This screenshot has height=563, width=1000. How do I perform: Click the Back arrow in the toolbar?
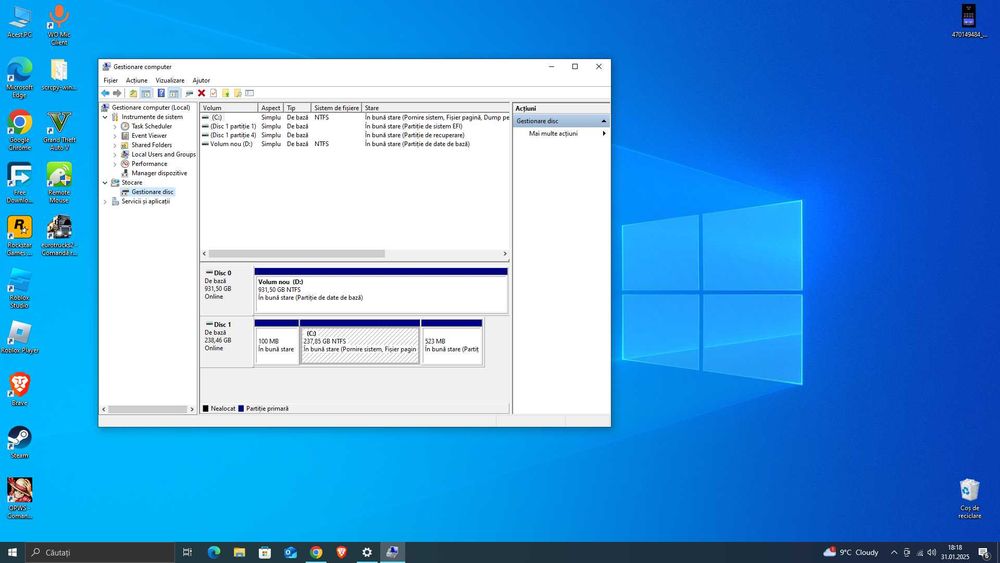pos(105,93)
